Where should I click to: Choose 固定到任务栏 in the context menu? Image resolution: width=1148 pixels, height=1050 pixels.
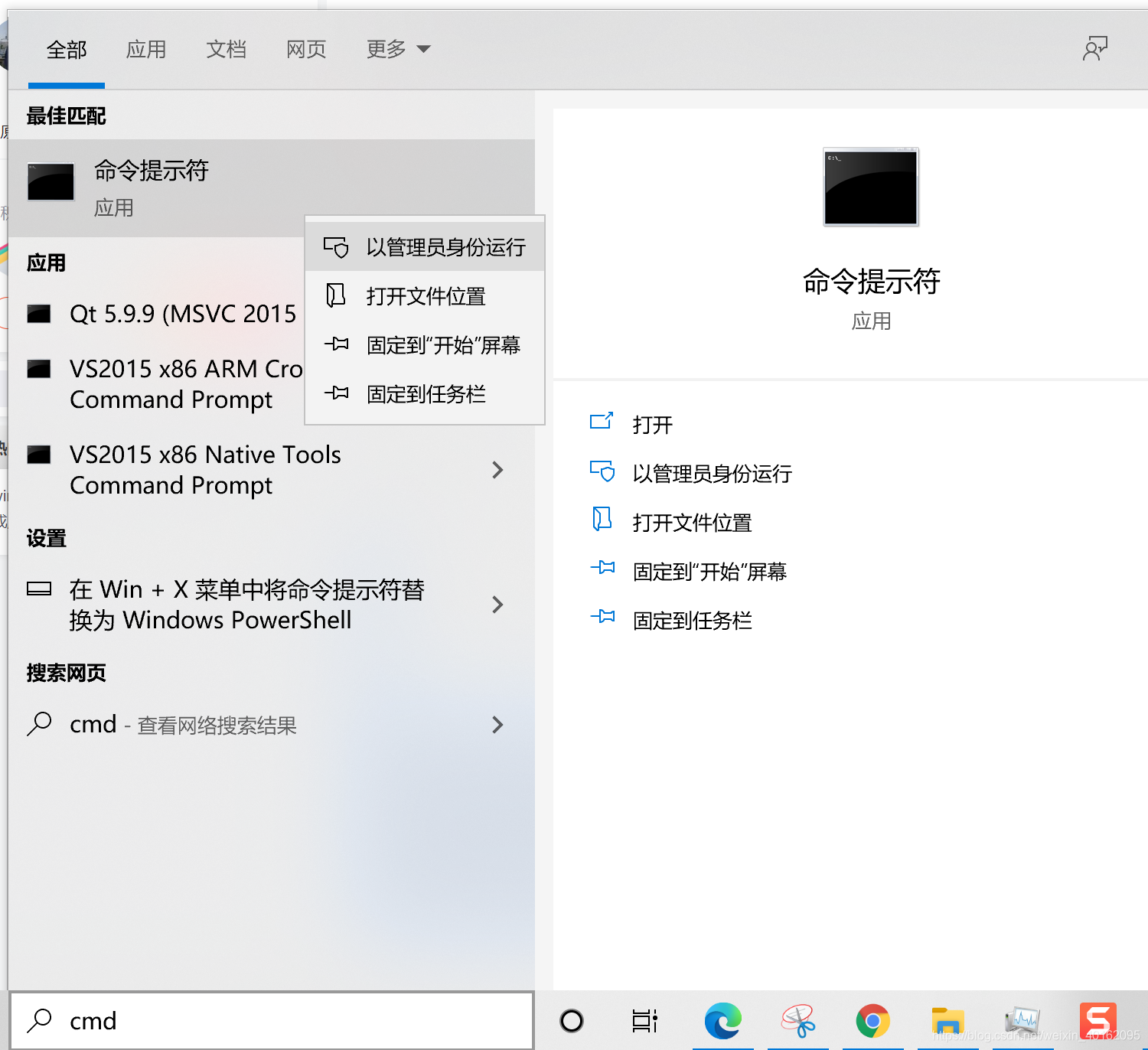(x=425, y=394)
